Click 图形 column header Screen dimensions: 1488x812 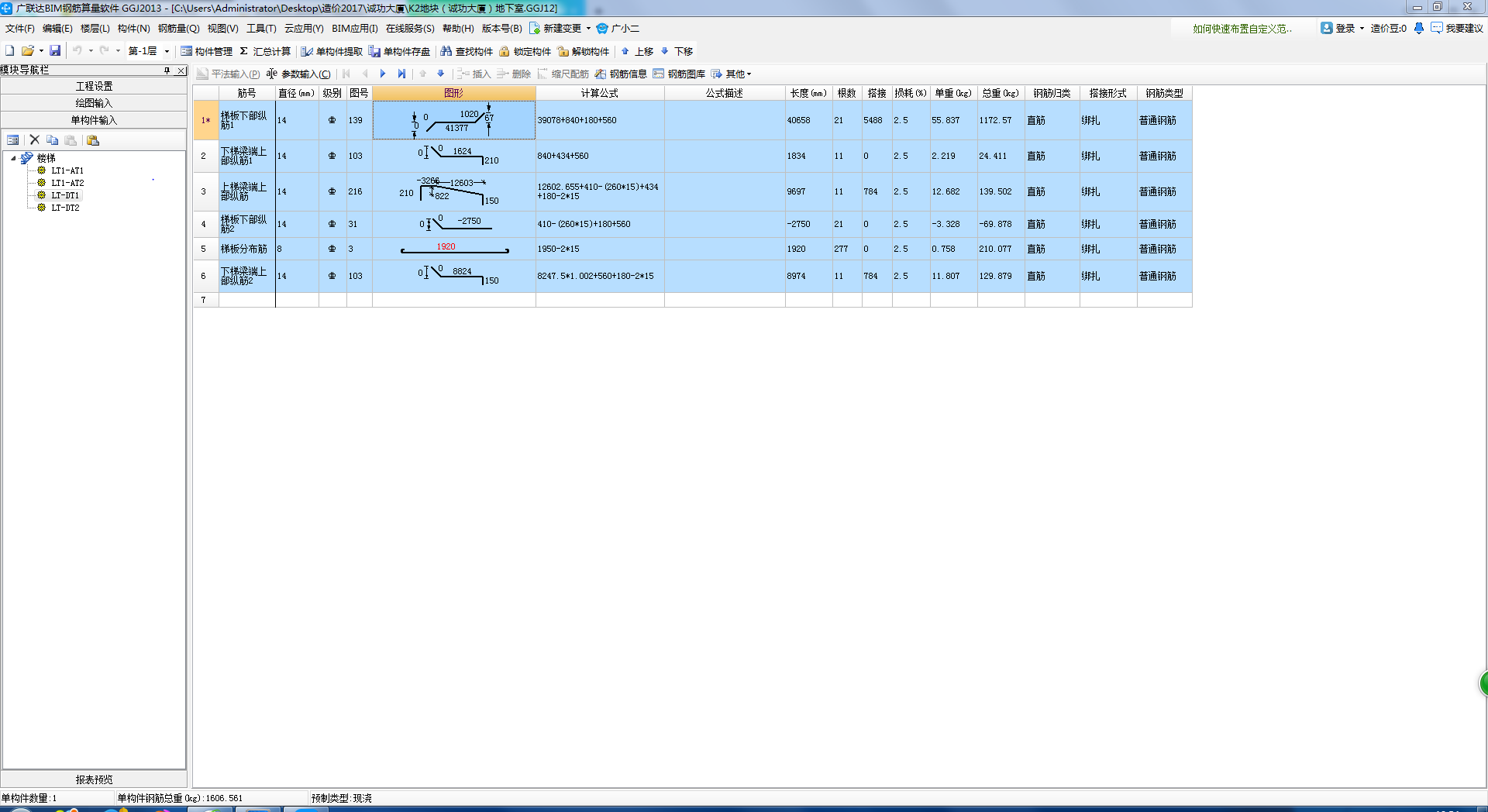coord(454,93)
